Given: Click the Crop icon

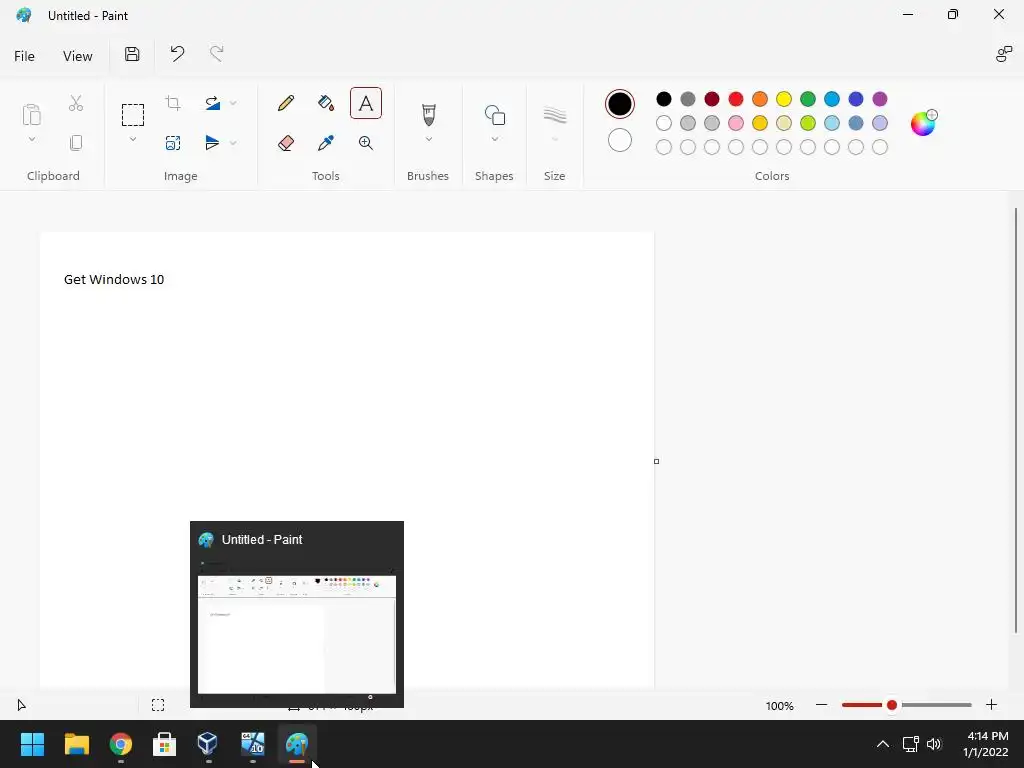Looking at the screenshot, I should pyautogui.click(x=173, y=103).
